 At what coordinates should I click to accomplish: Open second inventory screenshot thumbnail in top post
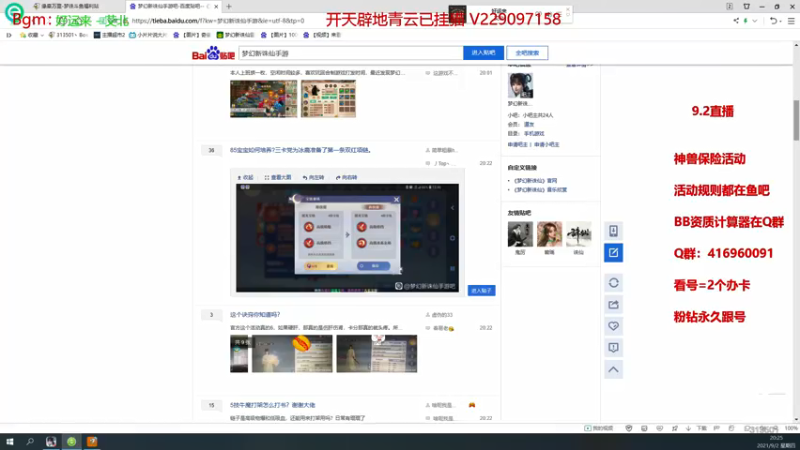[x=328, y=99]
